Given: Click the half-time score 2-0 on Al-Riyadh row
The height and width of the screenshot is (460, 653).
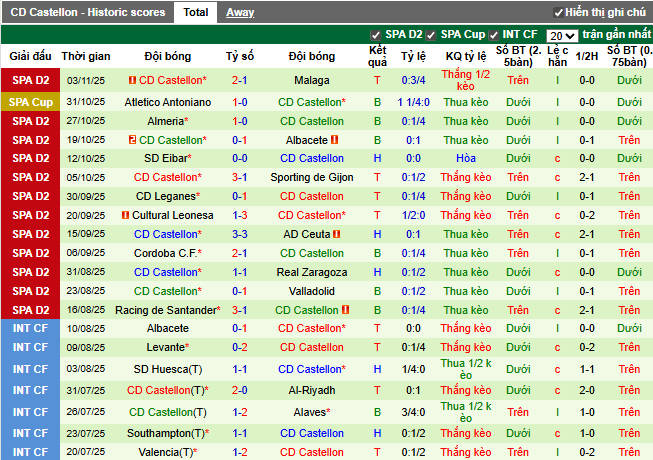Looking at the screenshot, I should pos(586,390).
